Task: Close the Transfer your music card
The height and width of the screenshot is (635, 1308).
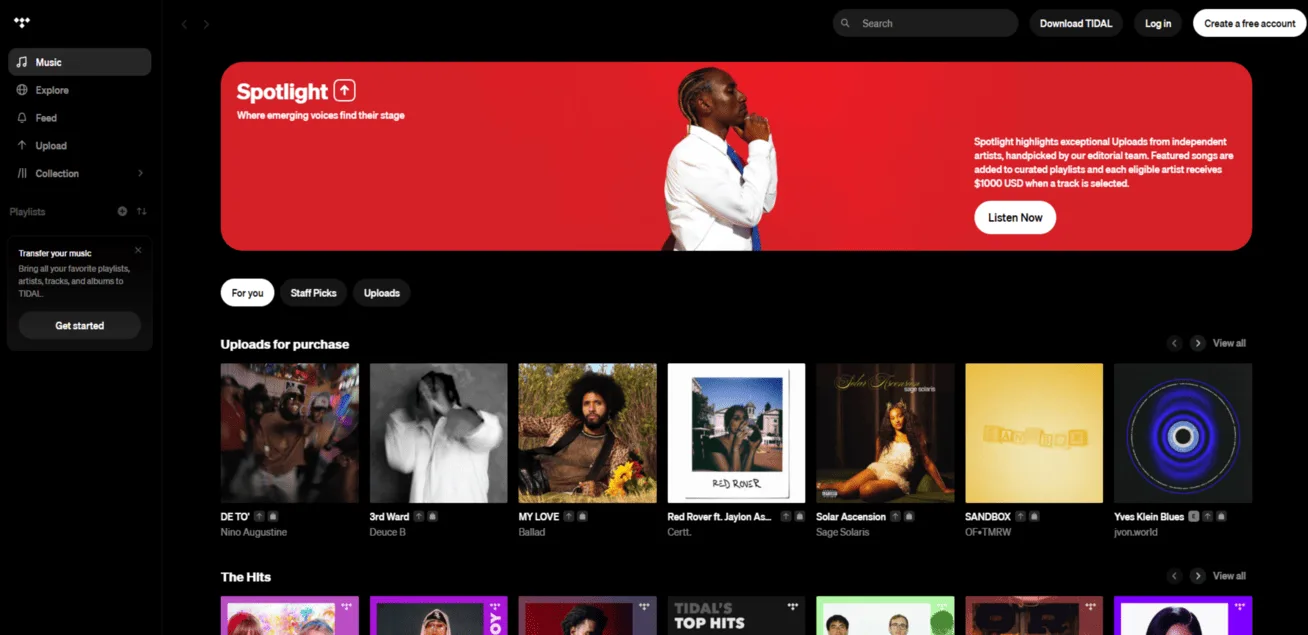Action: coord(138,250)
